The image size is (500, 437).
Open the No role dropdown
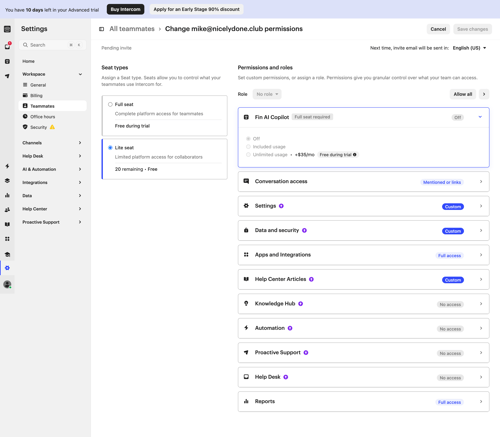pyautogui.click(x=267, y=94)
